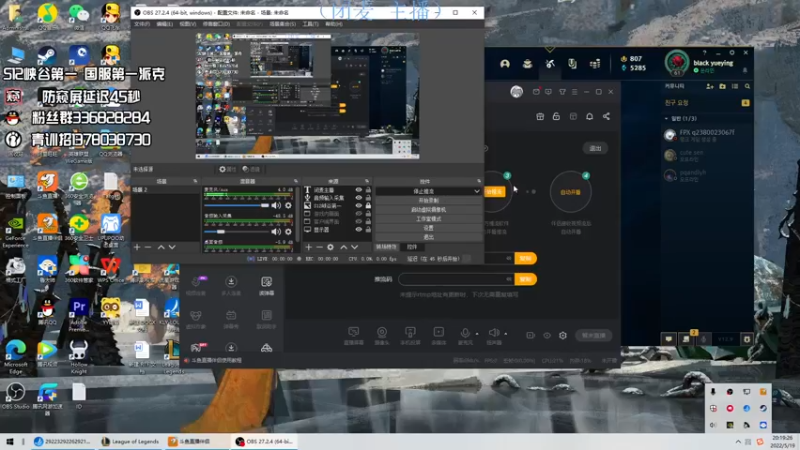This screenshot has width=800, height=450.
Task: Click gift box icon in Douyu companion toolbar
Action: [x=540, y=116]
